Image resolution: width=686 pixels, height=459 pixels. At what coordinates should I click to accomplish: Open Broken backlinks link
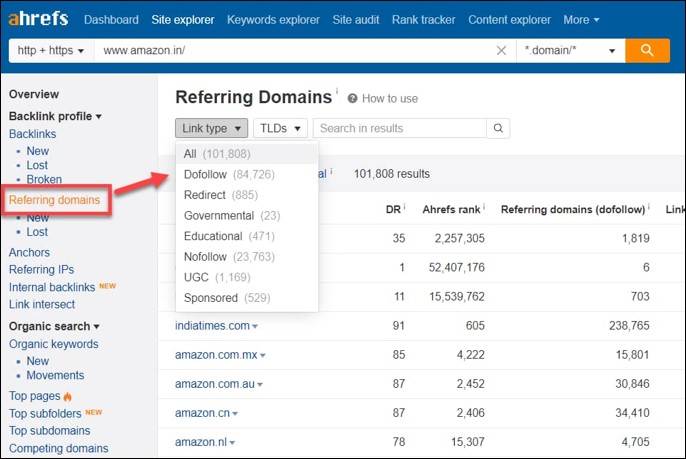[44, 179]
